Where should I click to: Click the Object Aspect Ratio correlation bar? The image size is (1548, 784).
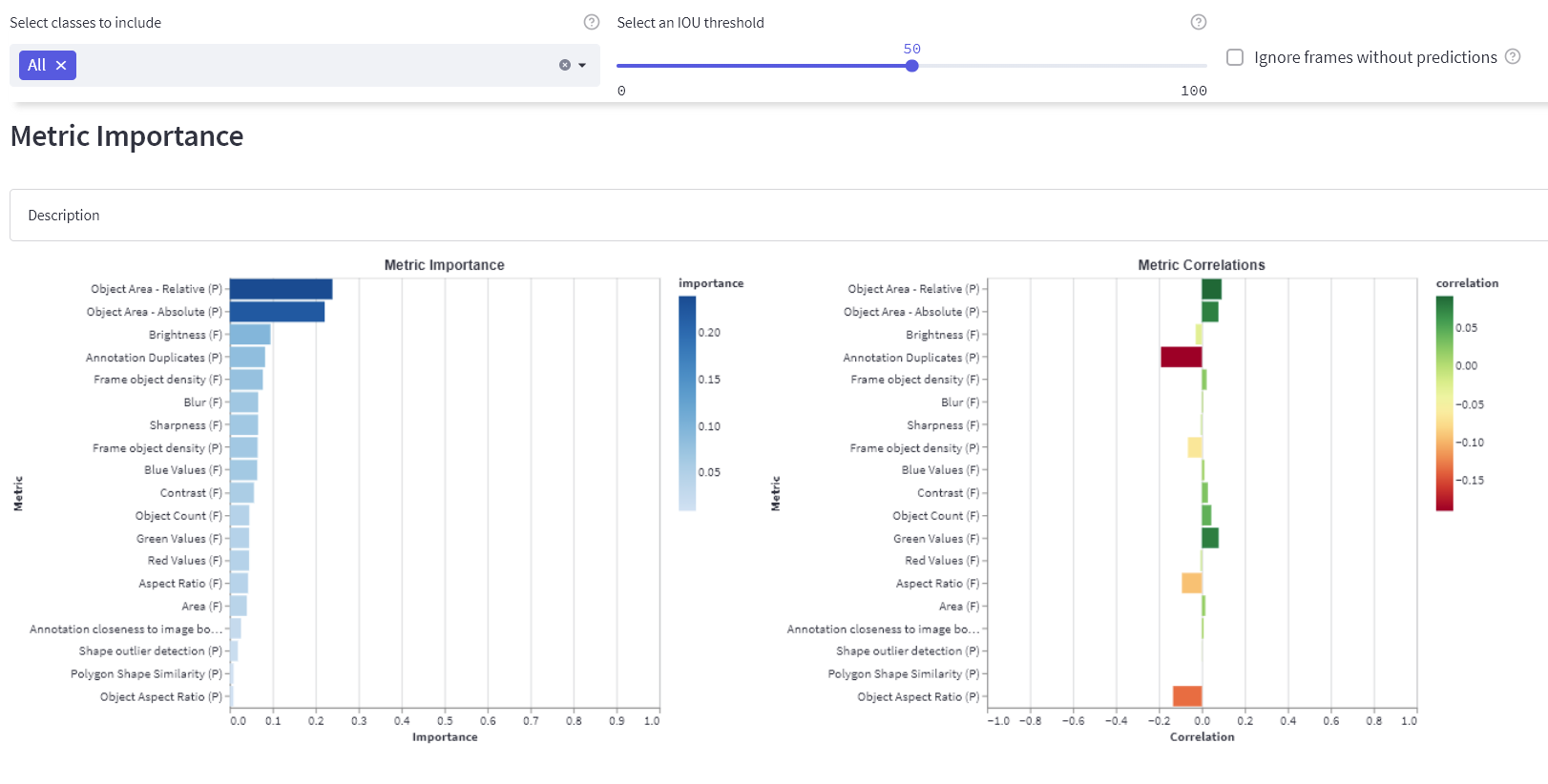(x=1187, y=696)
